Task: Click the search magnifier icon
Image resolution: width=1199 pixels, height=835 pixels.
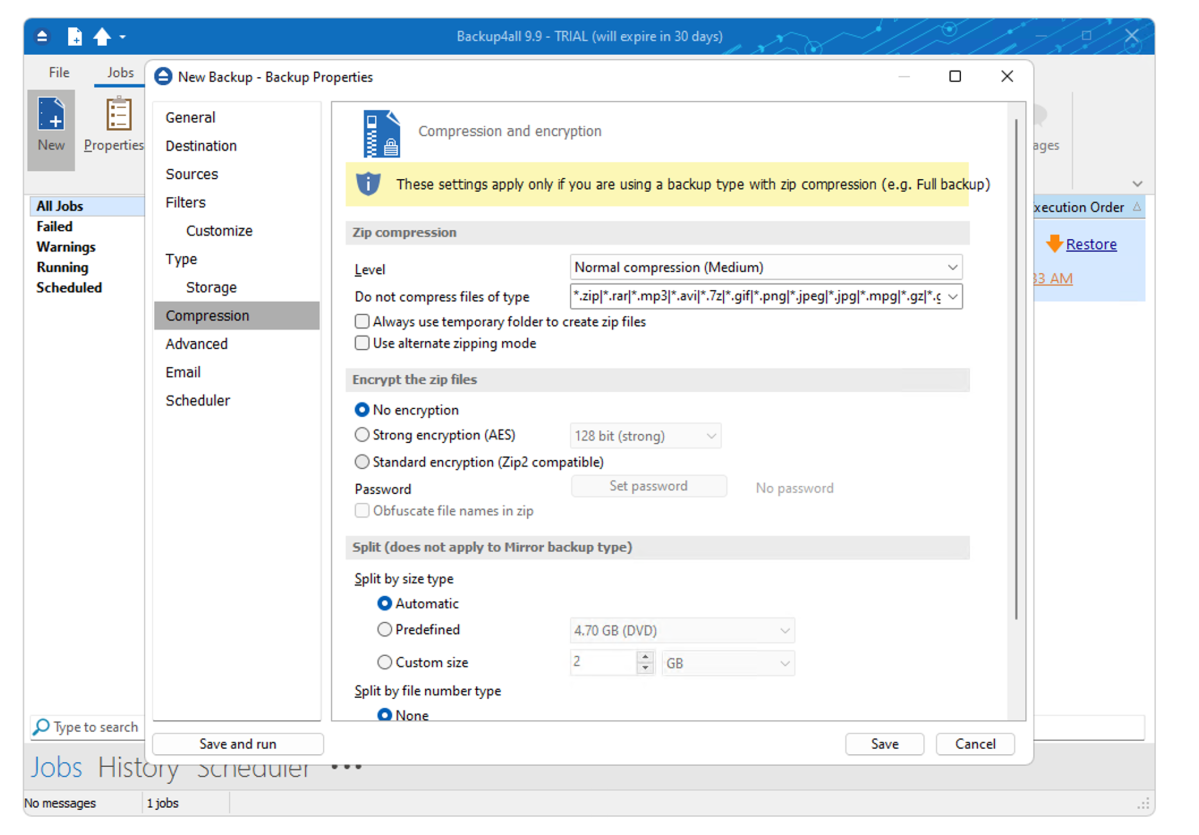Action: [42, 726]
